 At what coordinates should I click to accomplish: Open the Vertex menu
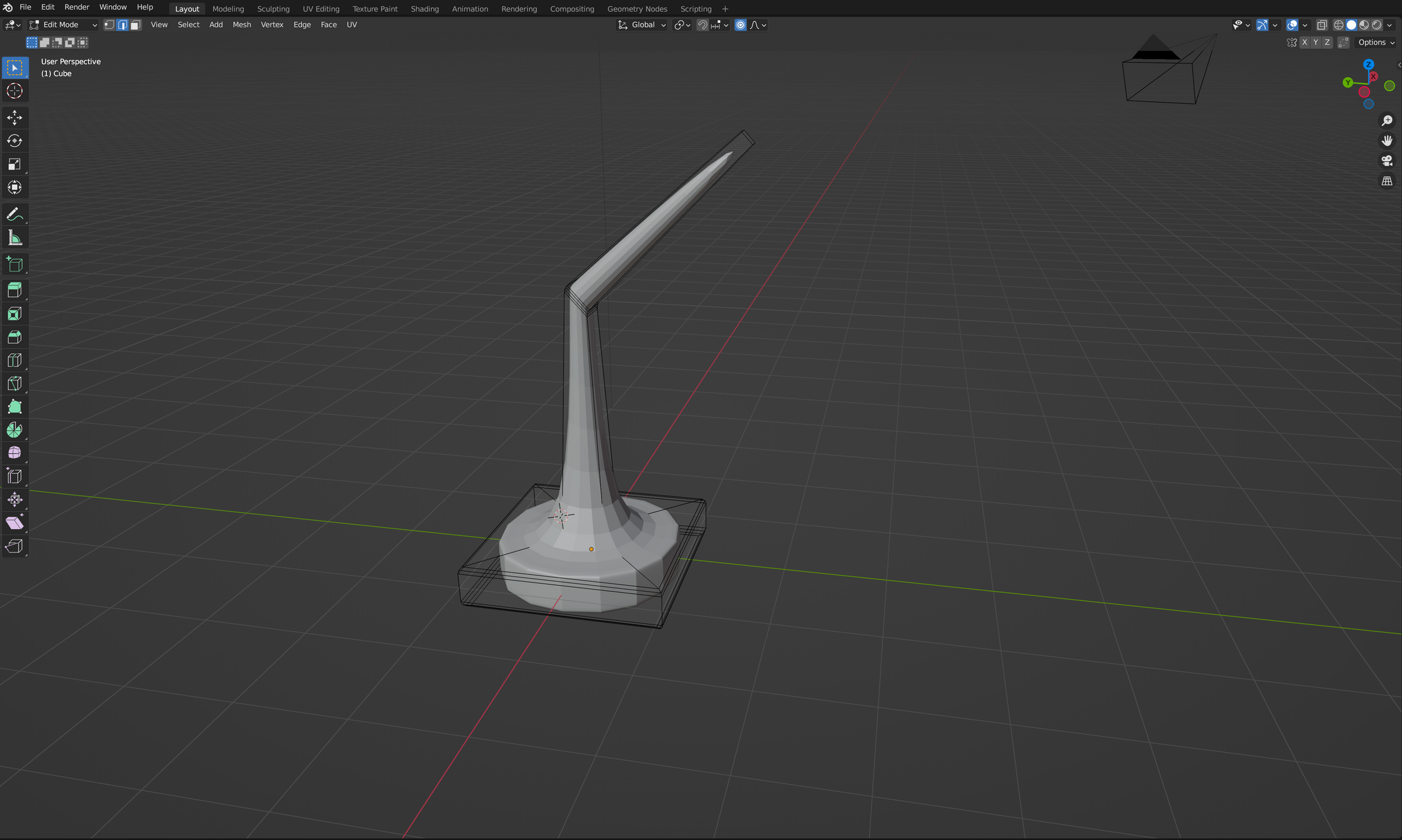[x=271, y=25]
